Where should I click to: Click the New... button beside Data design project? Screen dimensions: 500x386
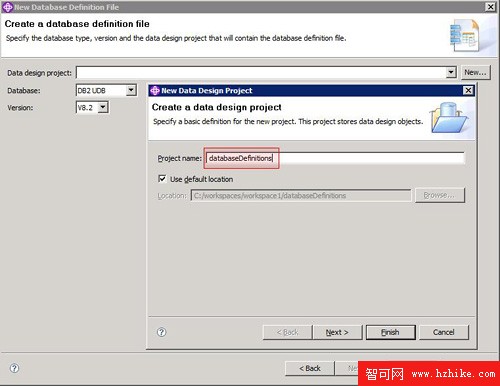click(475, 72)
